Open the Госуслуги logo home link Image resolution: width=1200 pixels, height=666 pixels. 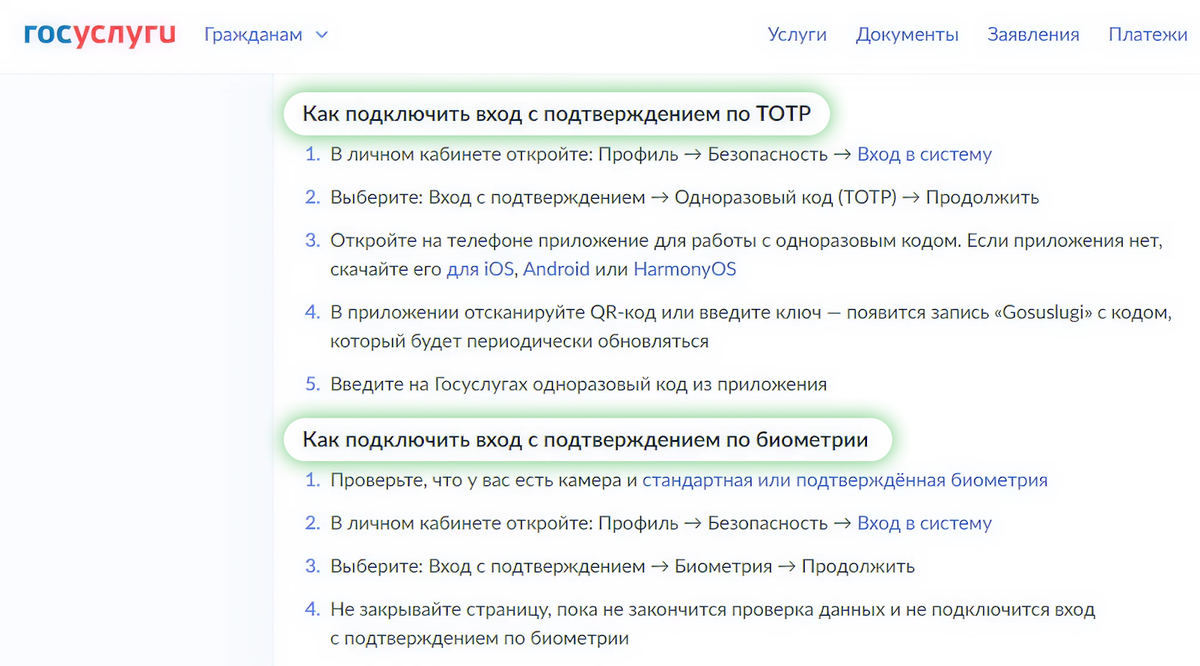[100, 35]
